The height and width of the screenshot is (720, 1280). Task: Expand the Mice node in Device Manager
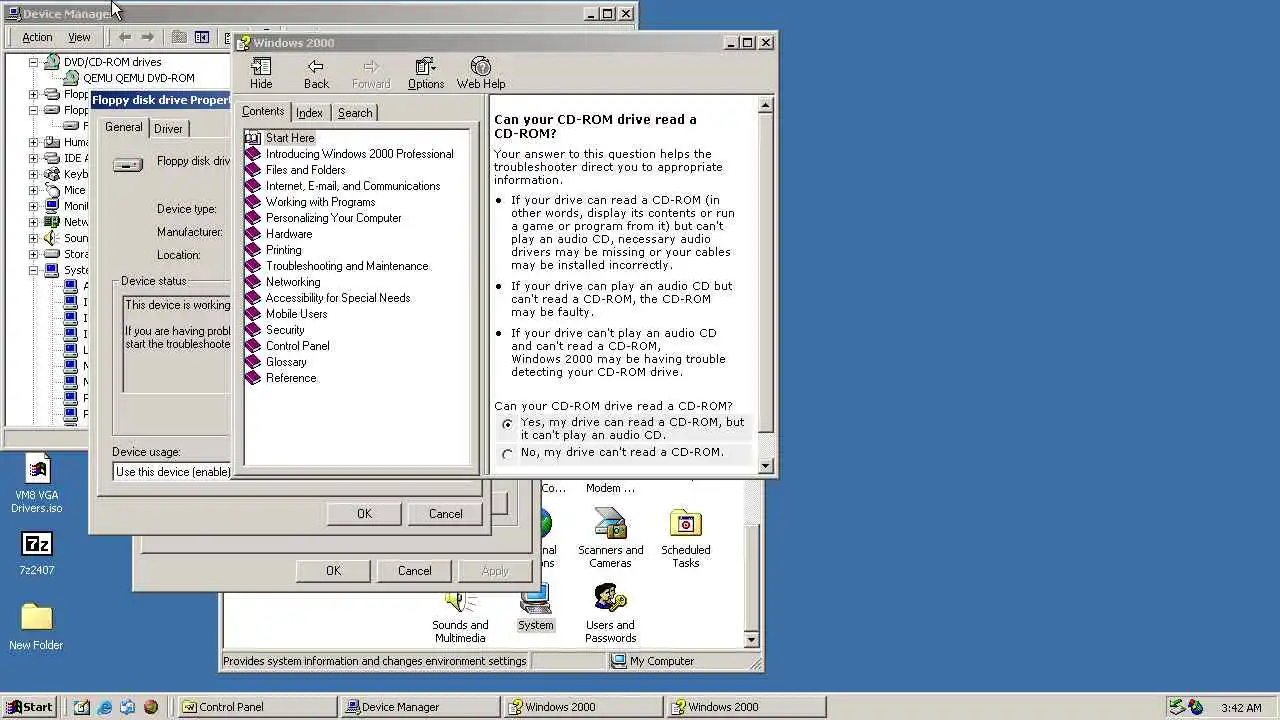tap(33, 190)
